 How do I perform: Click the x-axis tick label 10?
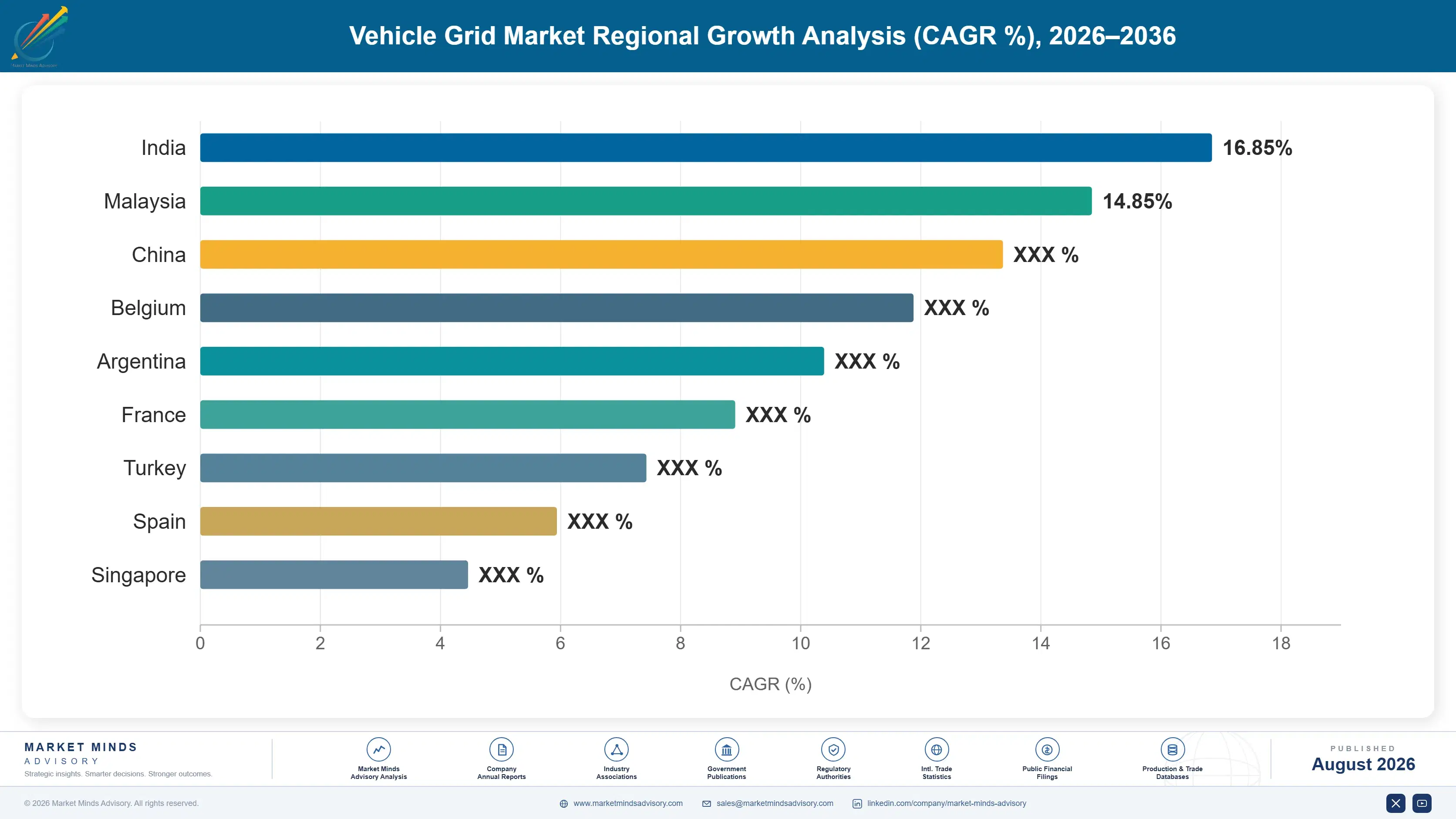tap(800, 643)
